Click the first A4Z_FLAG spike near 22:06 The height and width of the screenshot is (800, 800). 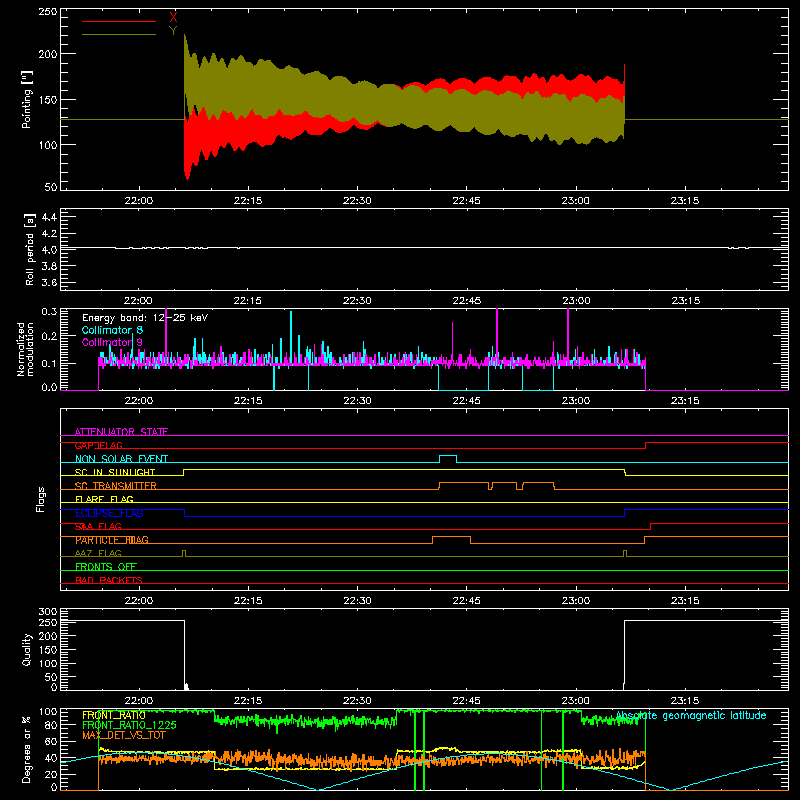[184, 553]
